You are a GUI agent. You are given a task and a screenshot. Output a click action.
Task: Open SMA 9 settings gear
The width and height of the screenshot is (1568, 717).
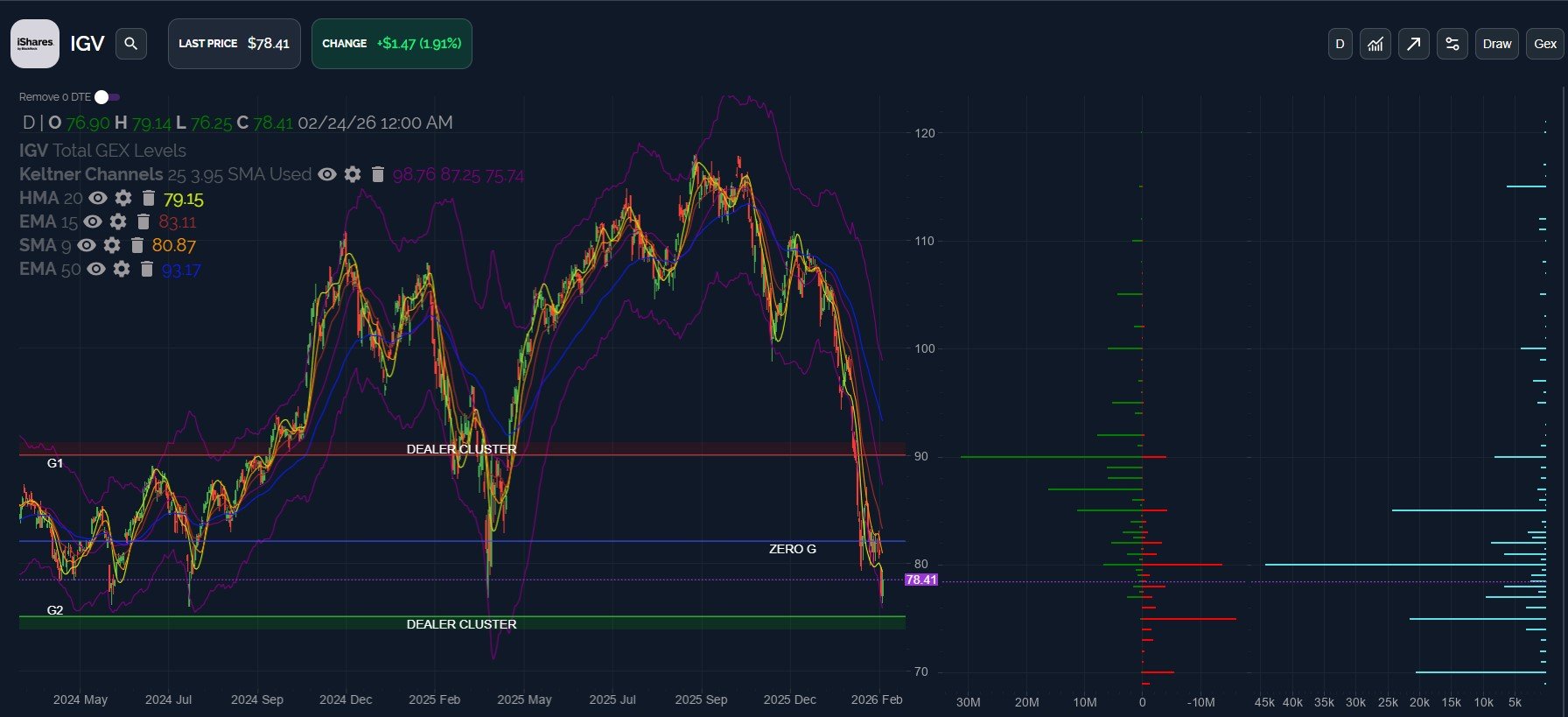pos(112,245)
